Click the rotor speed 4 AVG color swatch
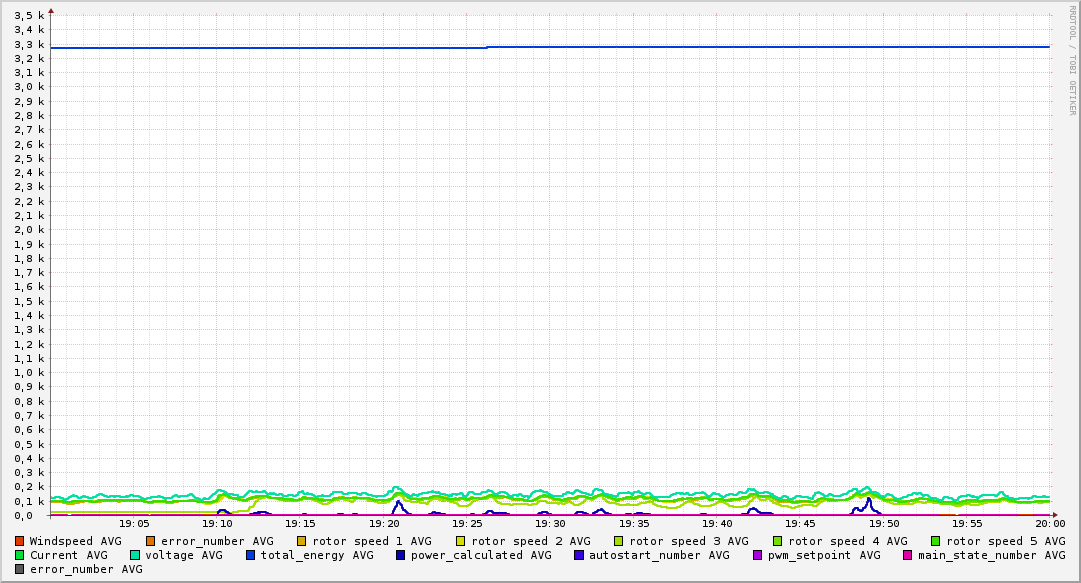The height and width of the screenshot is (583, 1081). point(778,542)
